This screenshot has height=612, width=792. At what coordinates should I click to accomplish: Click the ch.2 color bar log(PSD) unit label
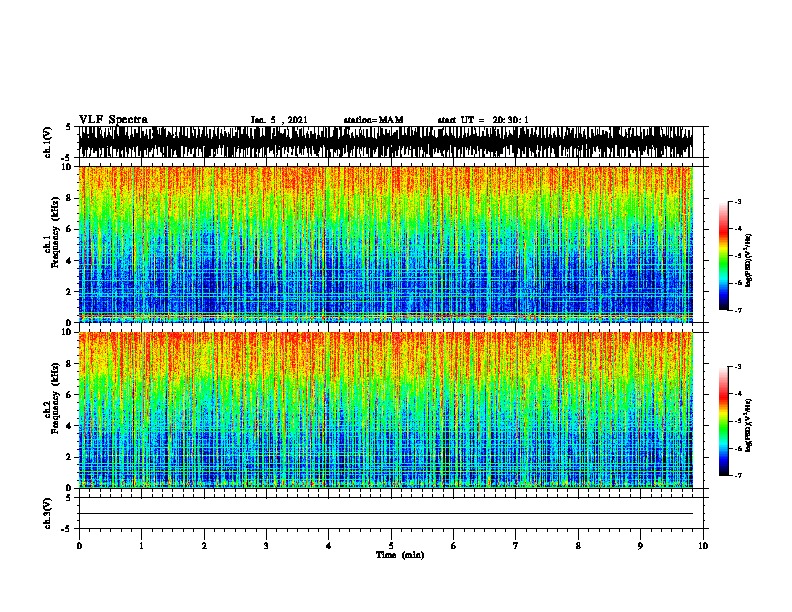pyautogui.click(x=748, y=425)
